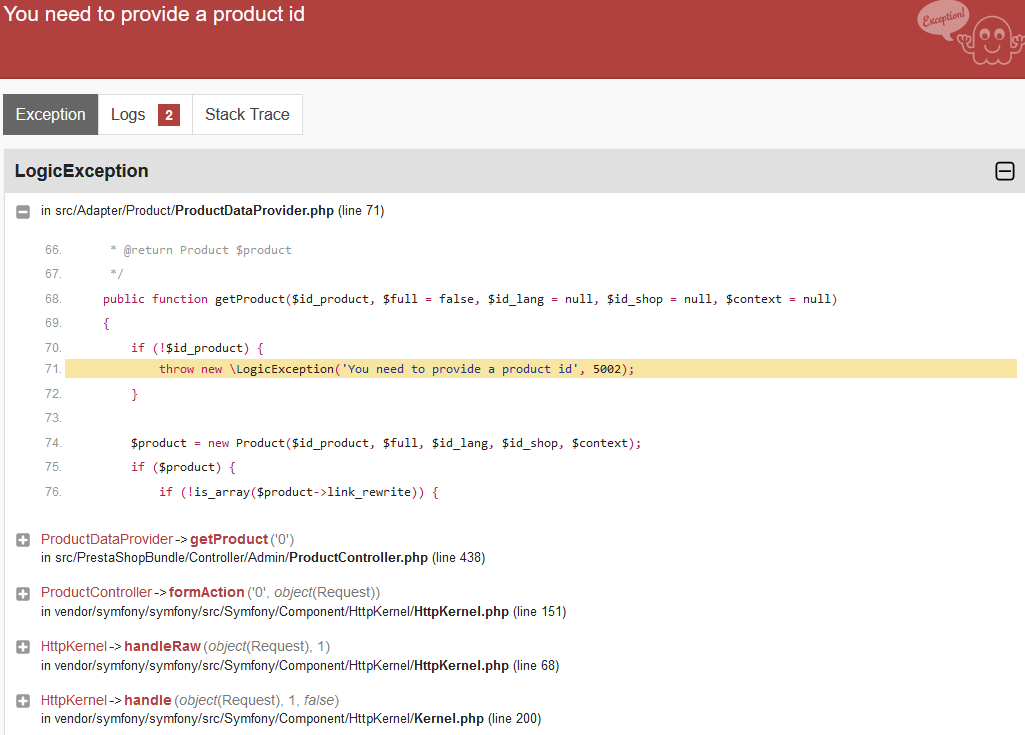Click the Symfony exception ghost icon
1025x735 pixels.
[x=970, y=34]
